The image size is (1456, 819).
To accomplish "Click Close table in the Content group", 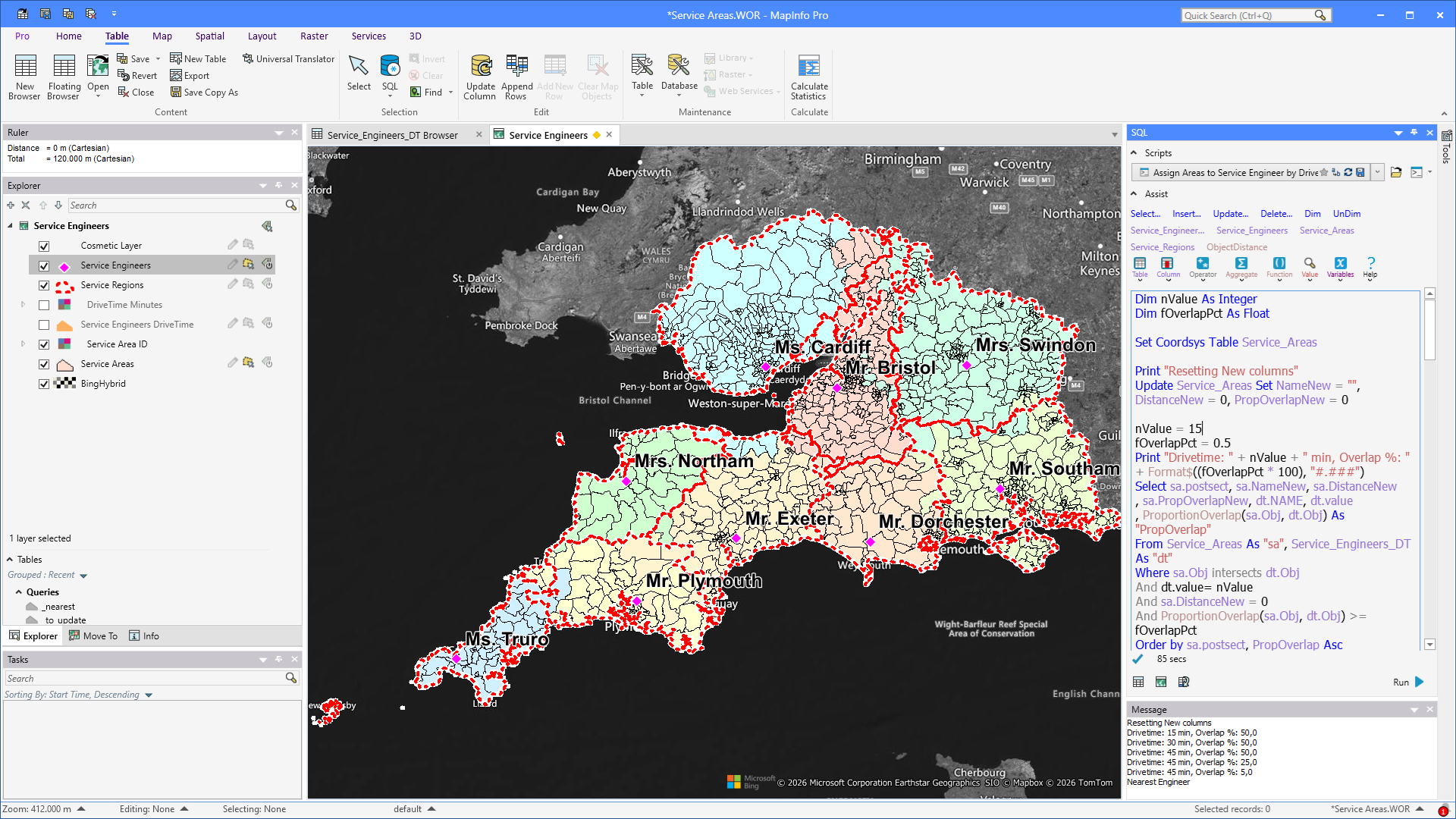I will pos(136,93).
